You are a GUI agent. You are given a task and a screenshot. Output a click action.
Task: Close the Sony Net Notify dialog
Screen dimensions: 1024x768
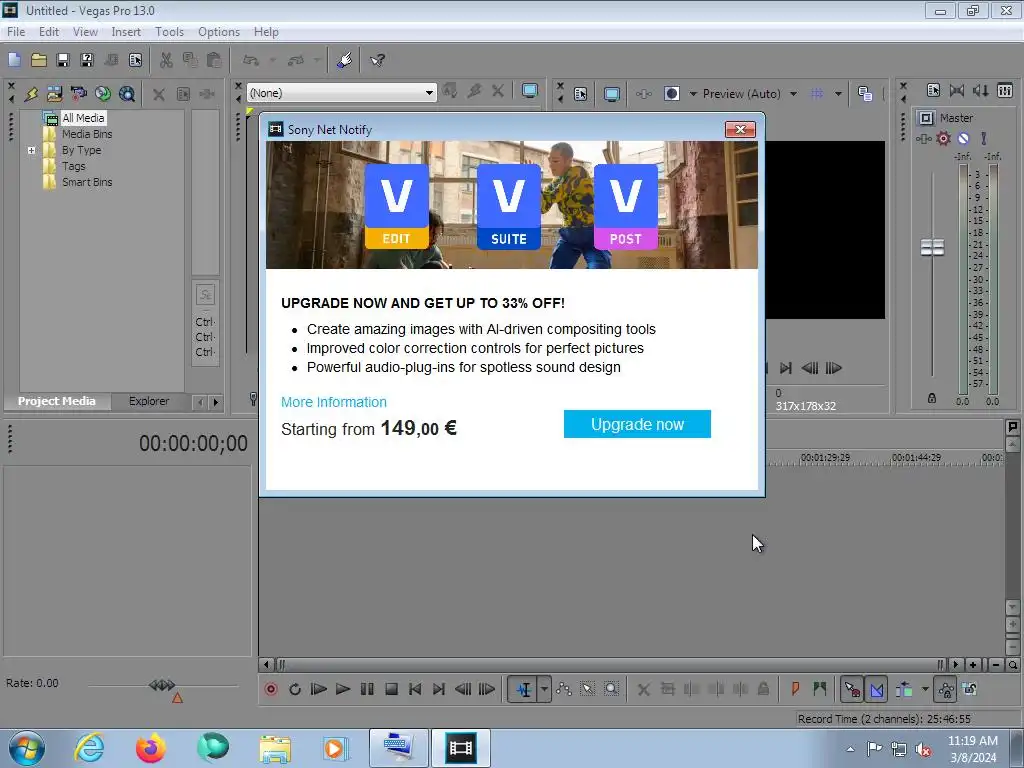click(x=741, y=129)
